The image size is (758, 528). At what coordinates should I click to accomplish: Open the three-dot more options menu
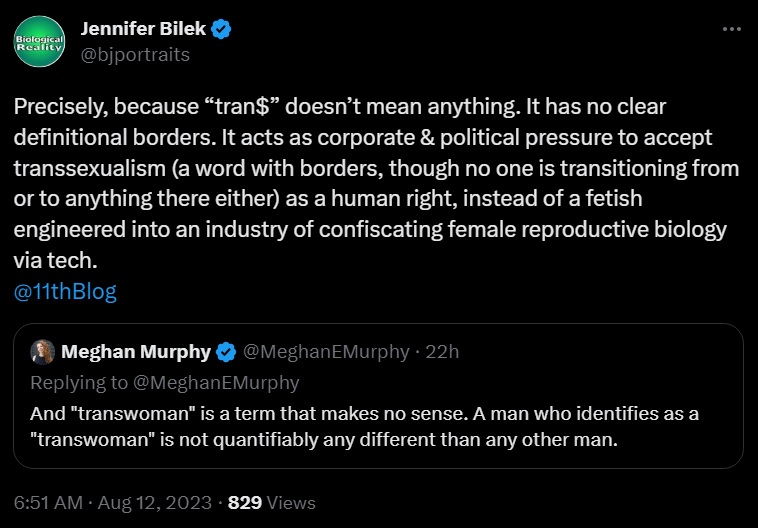pyautogui.click(x=732, y=30)
